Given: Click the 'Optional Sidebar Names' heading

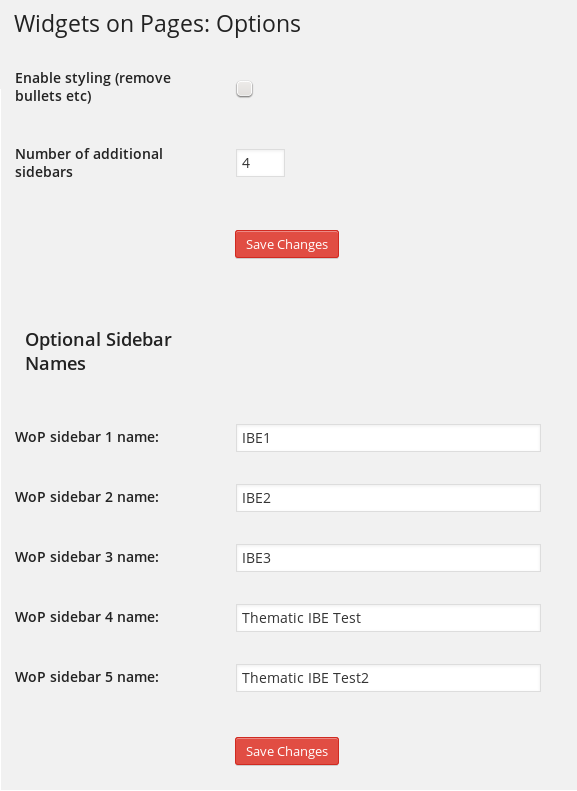Looking at the screenshot, I should click(x=98, y=352).
